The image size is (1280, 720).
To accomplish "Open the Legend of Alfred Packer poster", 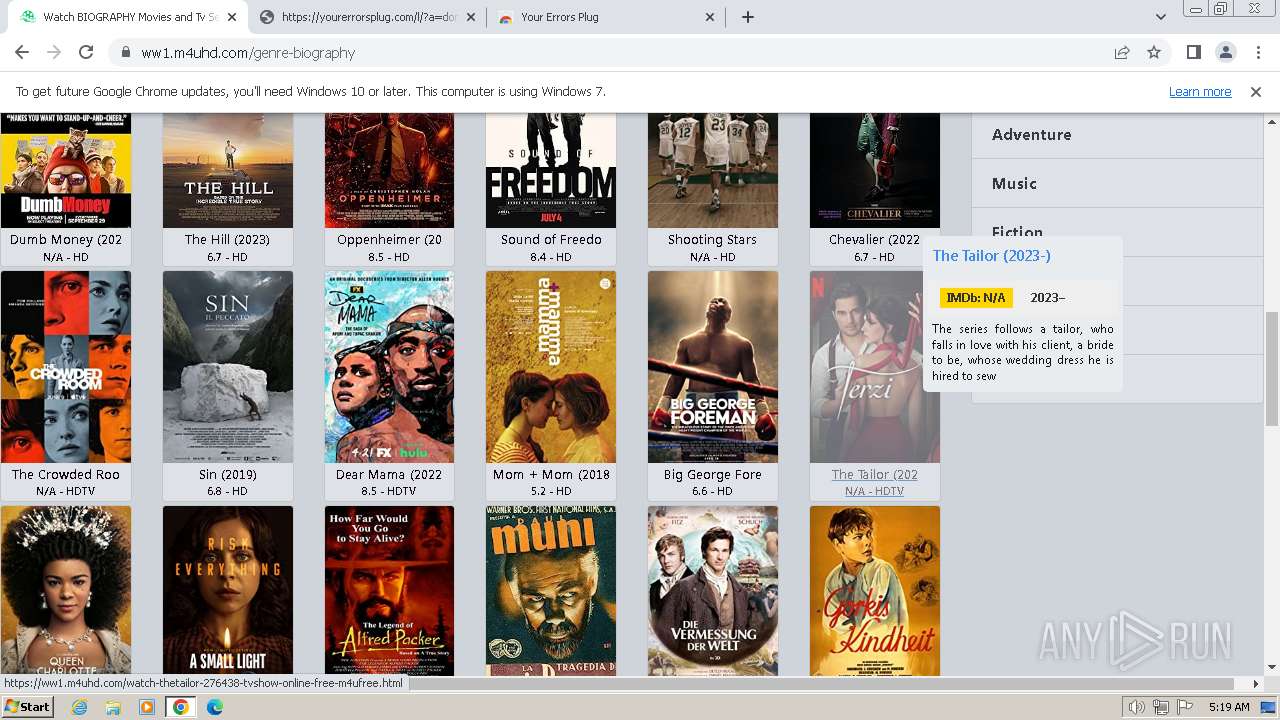I will (x=389, y=591).
